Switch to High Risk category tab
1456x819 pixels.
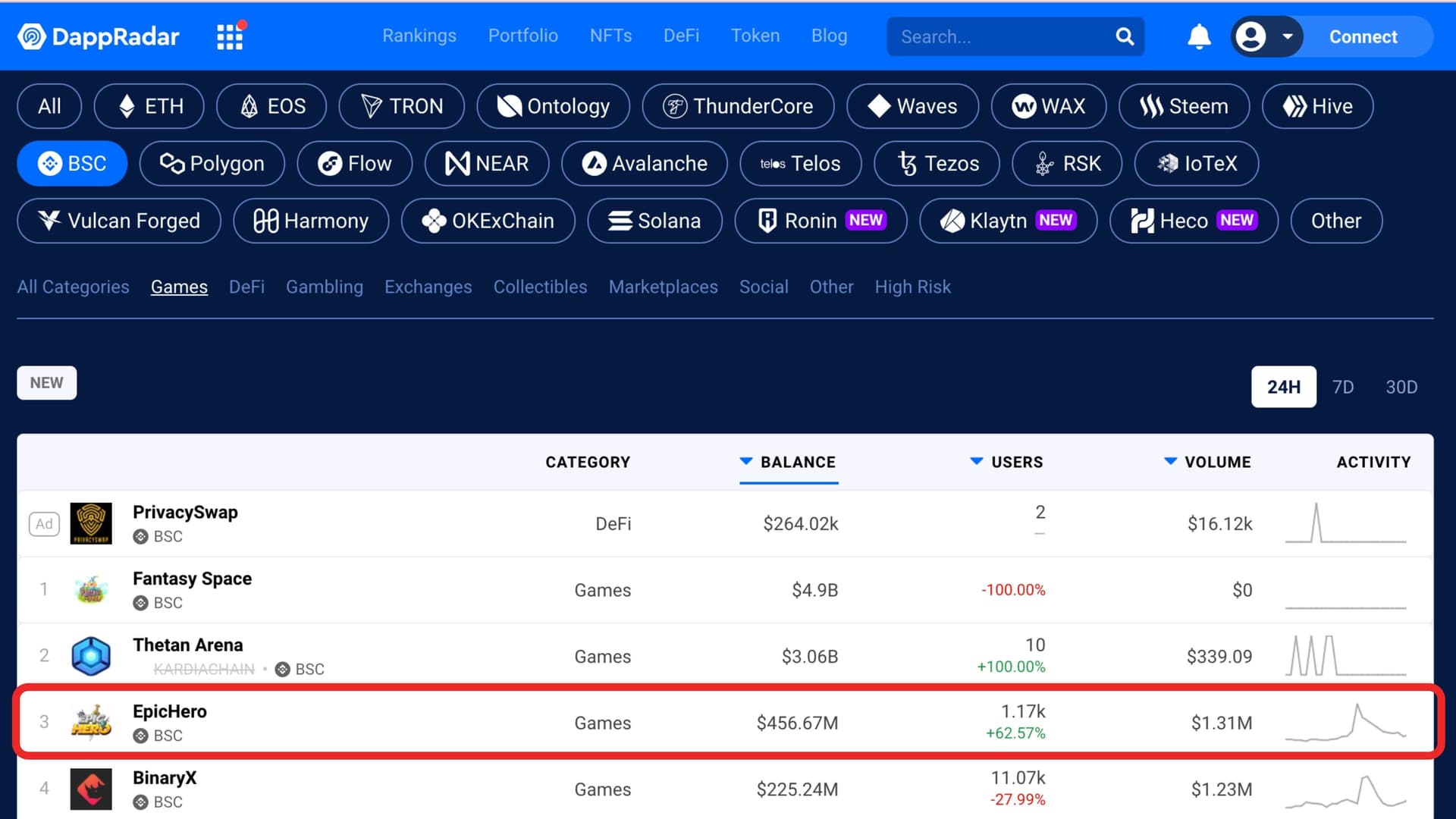(x=912, y=287)
